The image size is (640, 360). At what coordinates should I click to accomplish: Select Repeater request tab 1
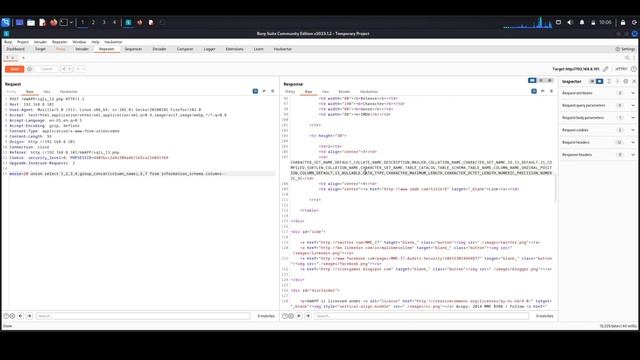pos(10,58)
